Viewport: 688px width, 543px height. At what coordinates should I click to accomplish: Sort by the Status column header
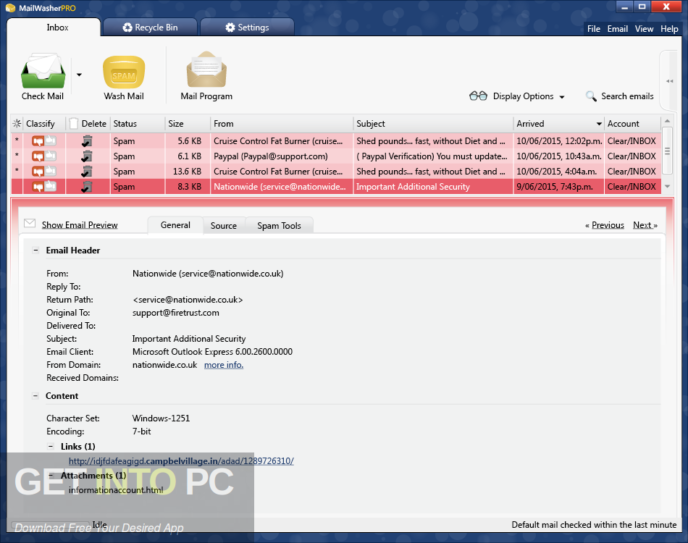[x=137, y=124]
